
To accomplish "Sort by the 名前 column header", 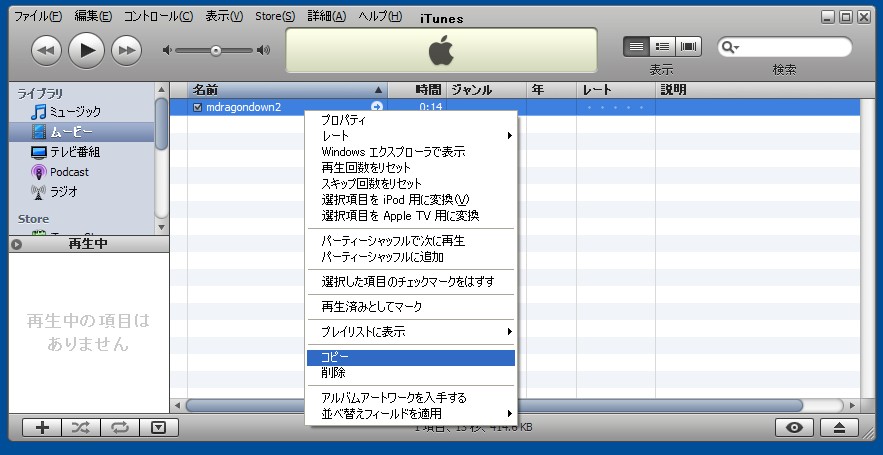I will pyautogui.click(x=287, y=90).
